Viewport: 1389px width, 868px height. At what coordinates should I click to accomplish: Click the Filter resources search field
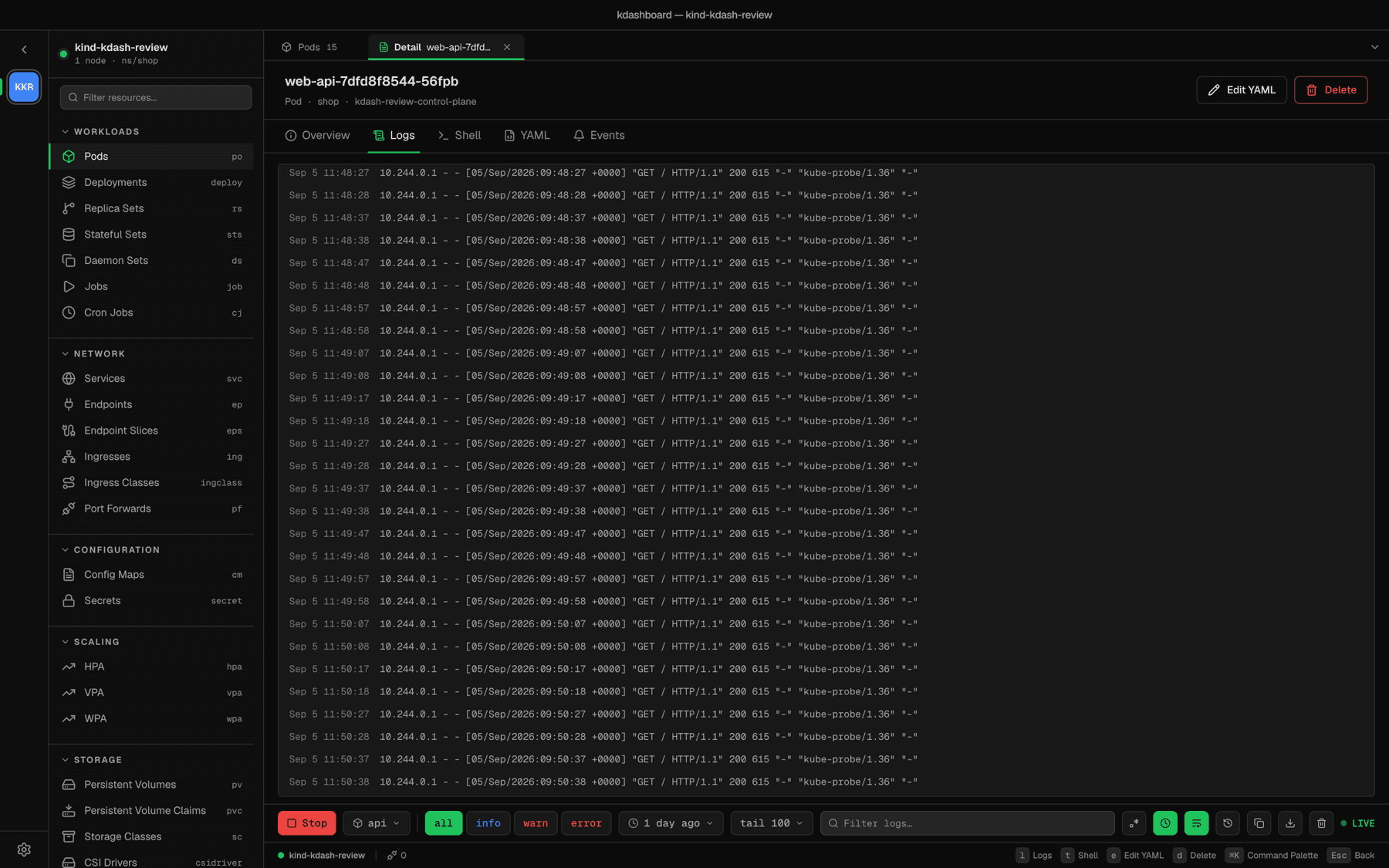click(x=156, y=97)
